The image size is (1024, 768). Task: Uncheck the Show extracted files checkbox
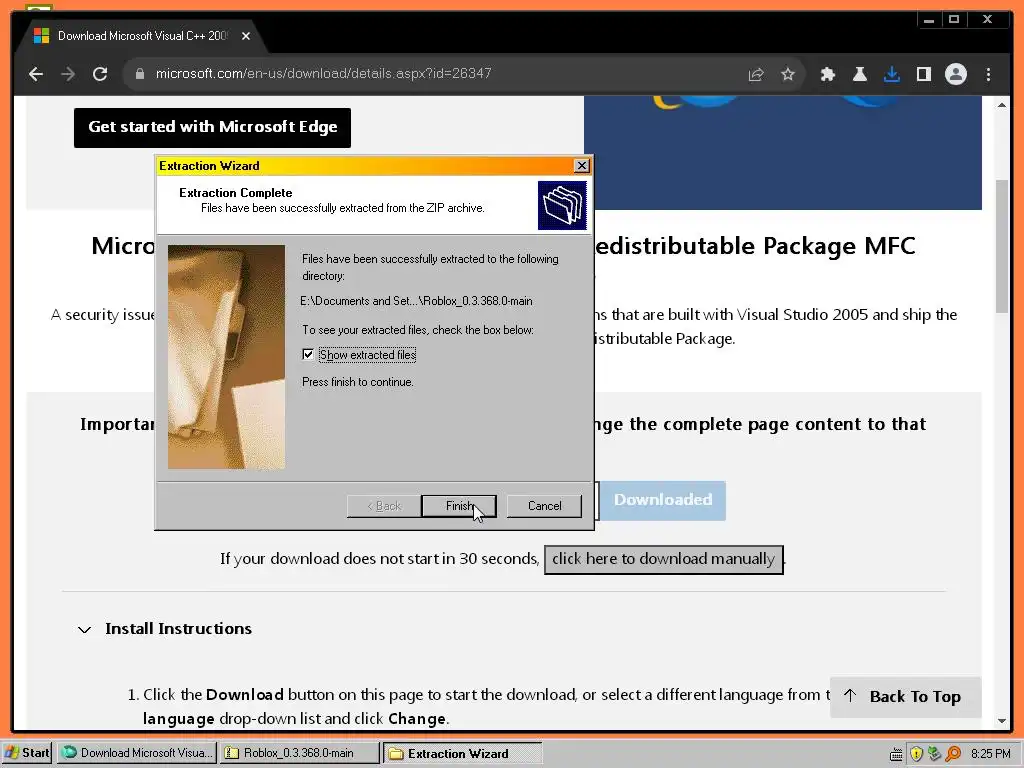pyautogui.click(x=308, y=354)
